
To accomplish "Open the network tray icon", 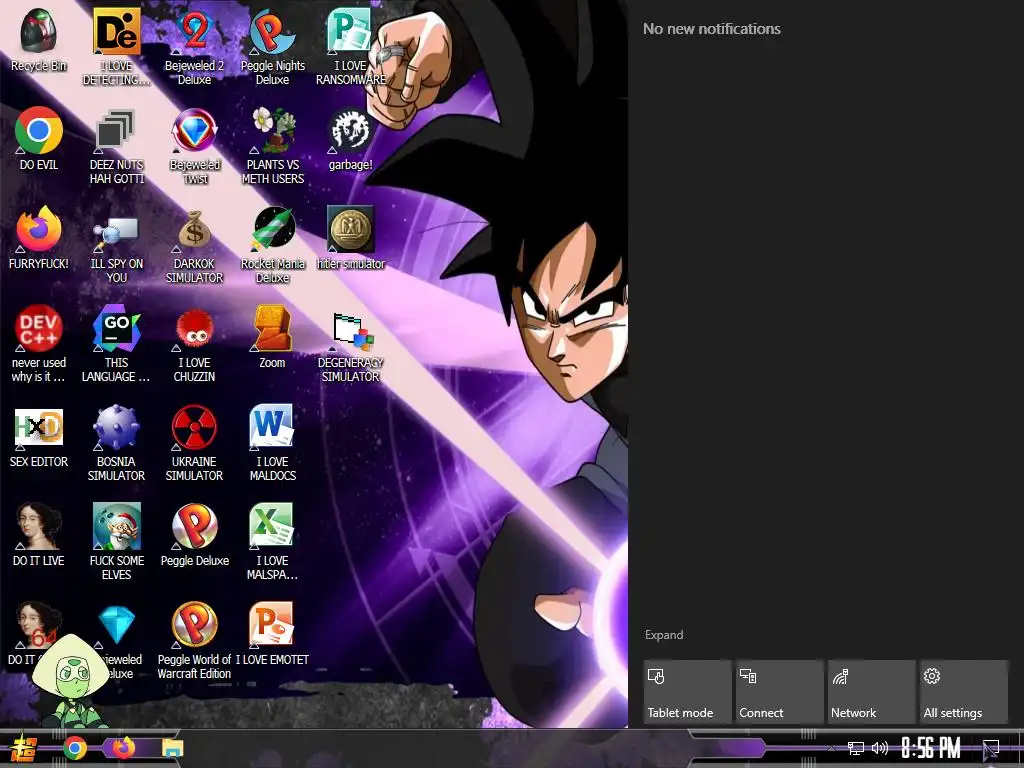I will (856, 748).
